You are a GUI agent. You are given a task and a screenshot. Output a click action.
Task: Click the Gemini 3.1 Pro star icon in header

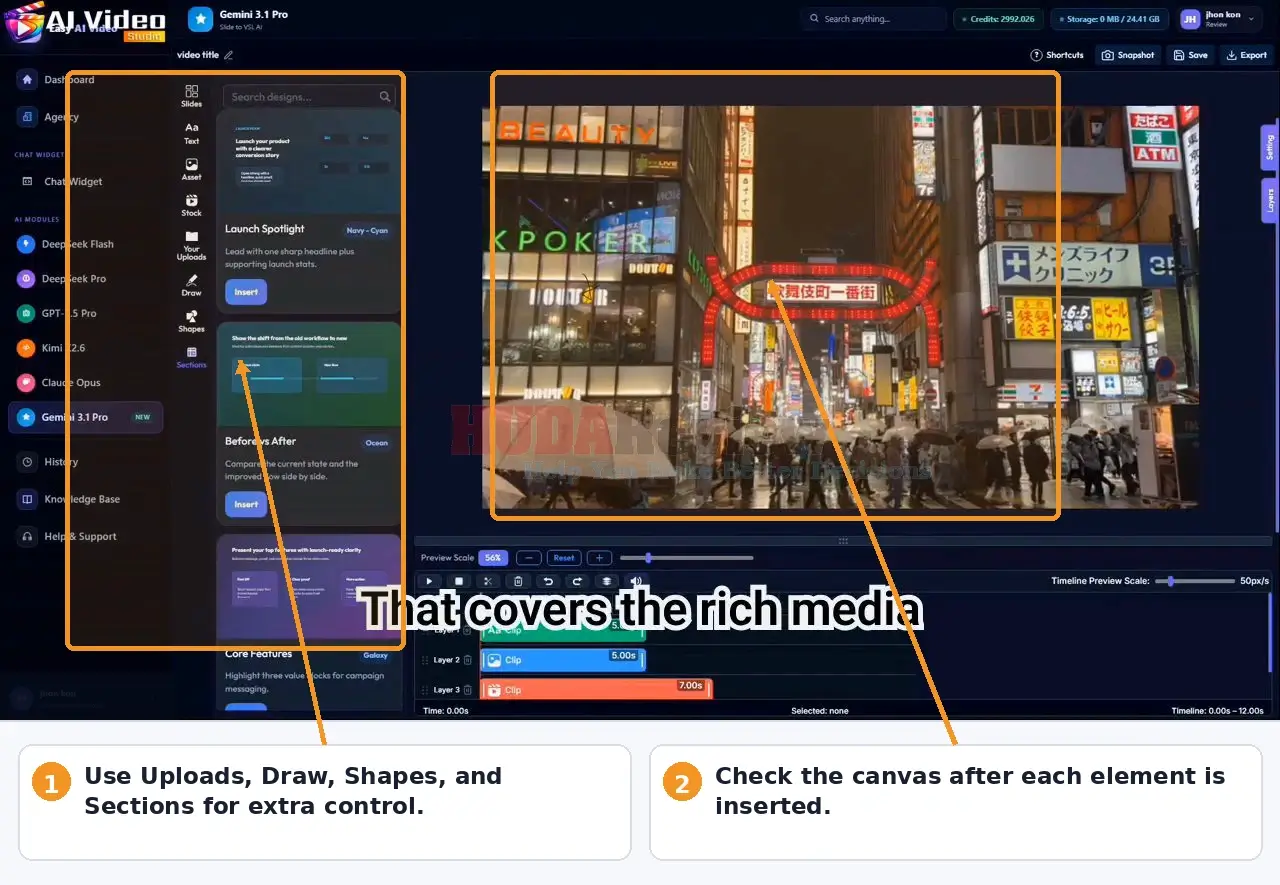pyautogui.click(x=200, y=19)
